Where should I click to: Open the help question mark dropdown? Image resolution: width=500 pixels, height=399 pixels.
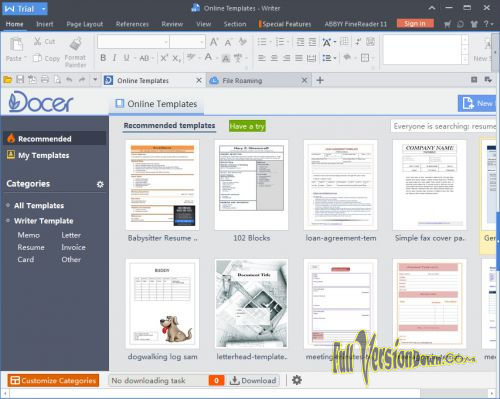tap(488, 24)
